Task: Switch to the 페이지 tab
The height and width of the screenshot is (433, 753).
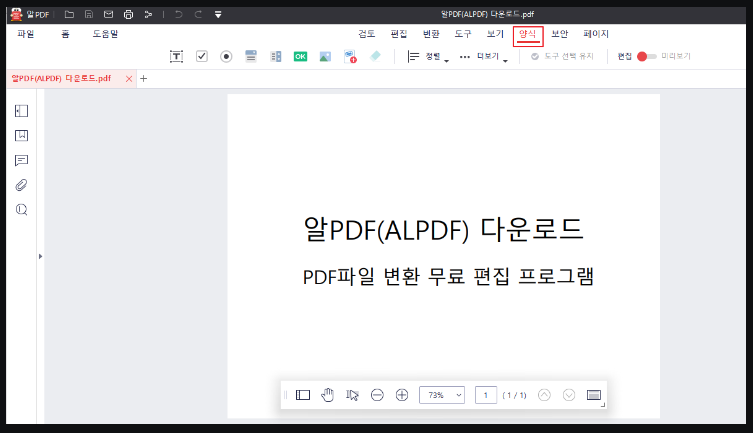Action: [x=596, y=34]
